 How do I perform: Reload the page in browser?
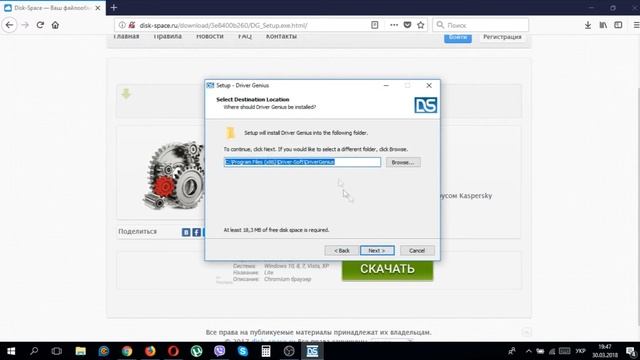pos(40,25)
